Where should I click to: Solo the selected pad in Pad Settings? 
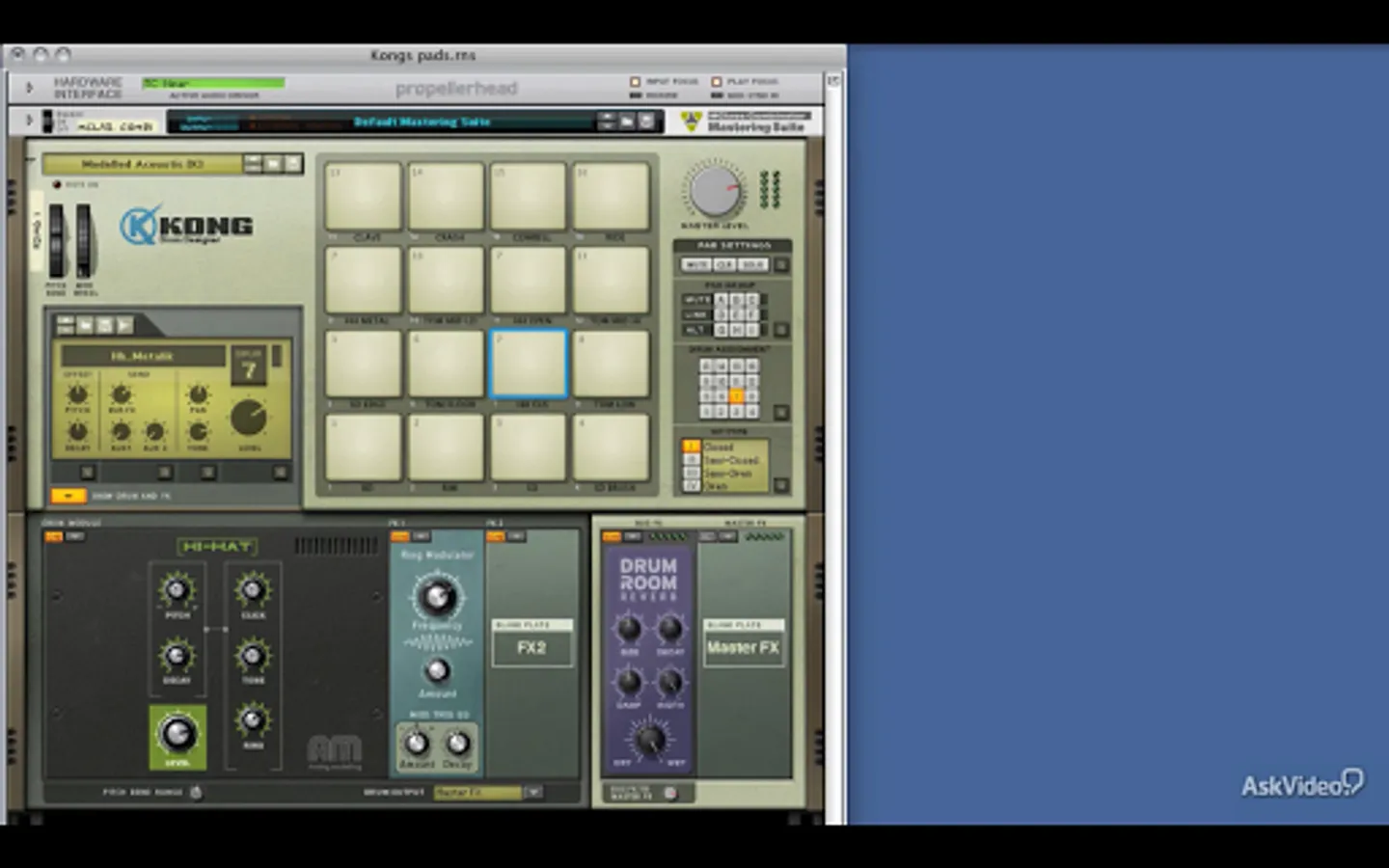click(x=753, y=264)
